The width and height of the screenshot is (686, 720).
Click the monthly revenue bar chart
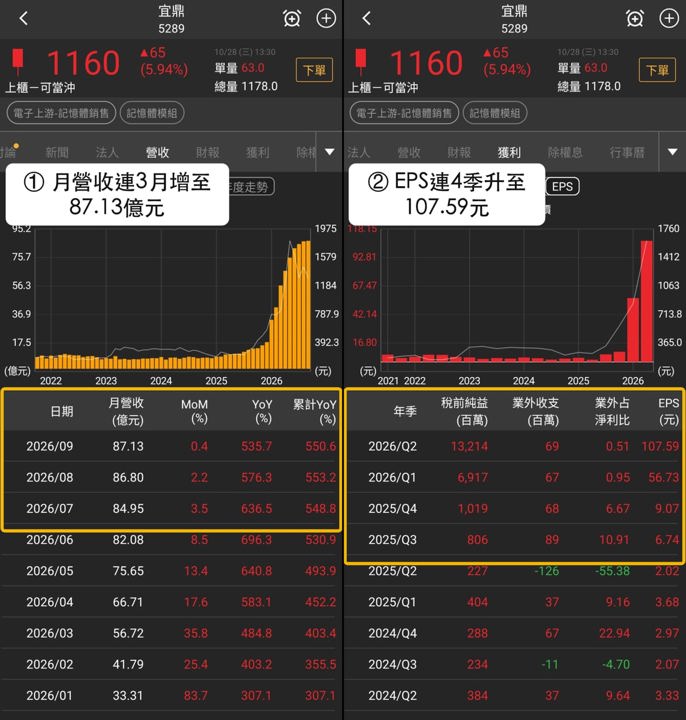(x=173, y=299)
